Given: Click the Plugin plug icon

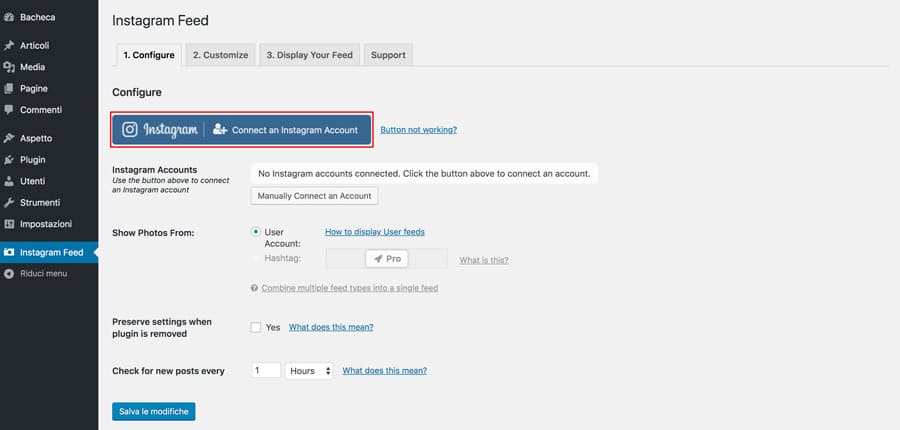Looking at the screenshot, I should [9, 160].
